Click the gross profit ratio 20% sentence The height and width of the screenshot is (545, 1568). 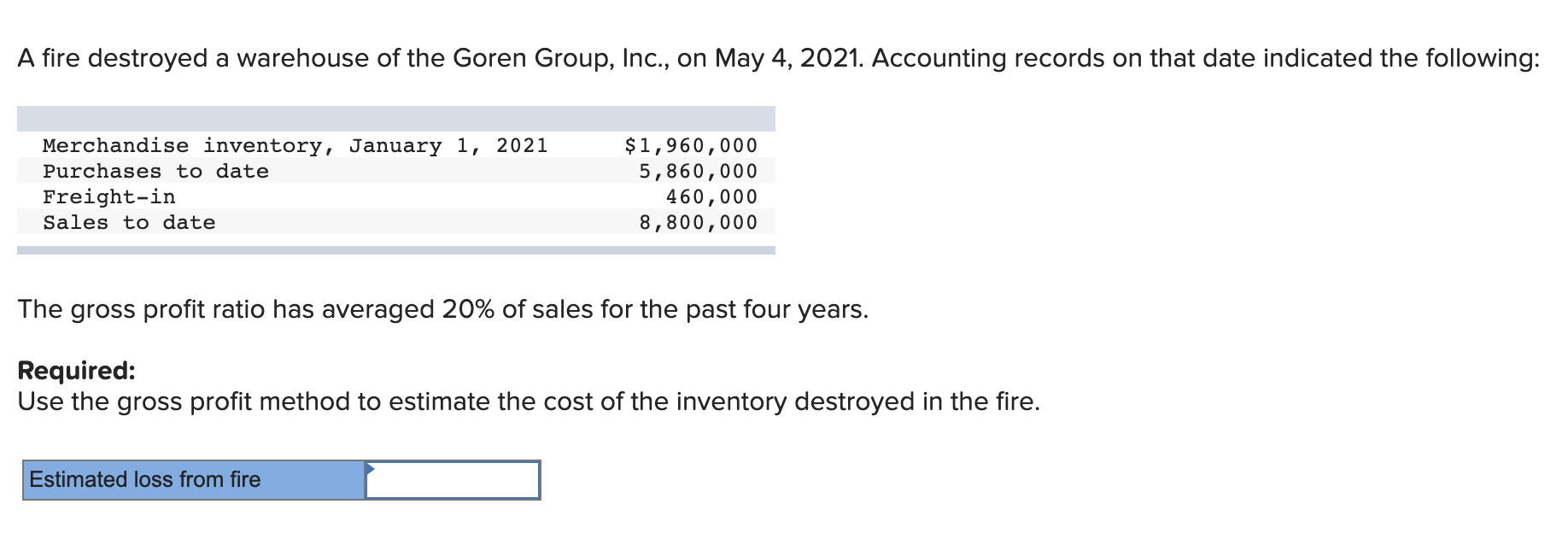tap(442, 309)
